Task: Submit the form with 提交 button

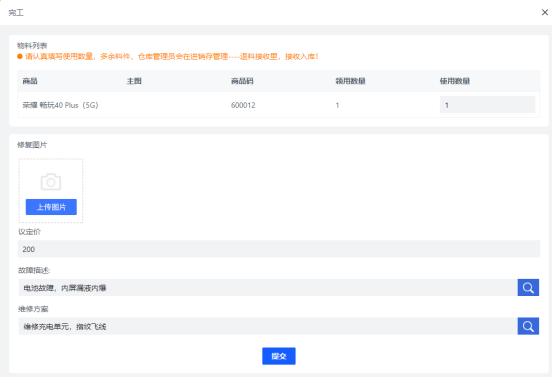Action: (x=279, y=356)
